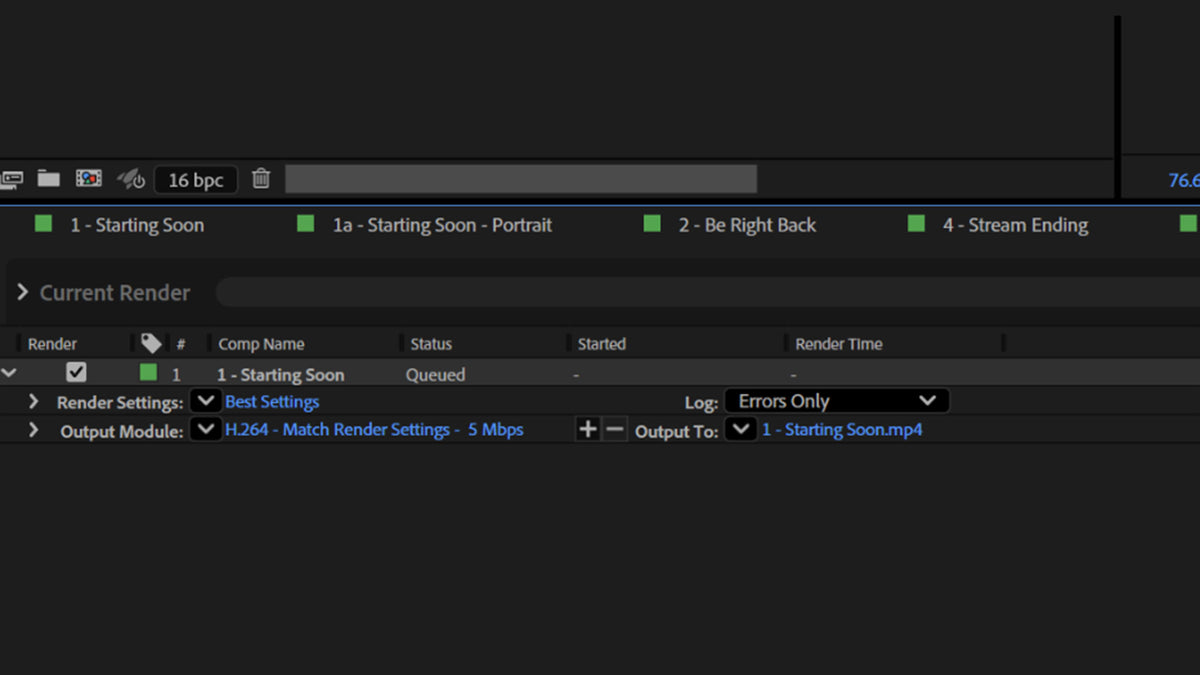
Task: Click the new composition icon
Action: pyautogui.click(x=89, y=179)
